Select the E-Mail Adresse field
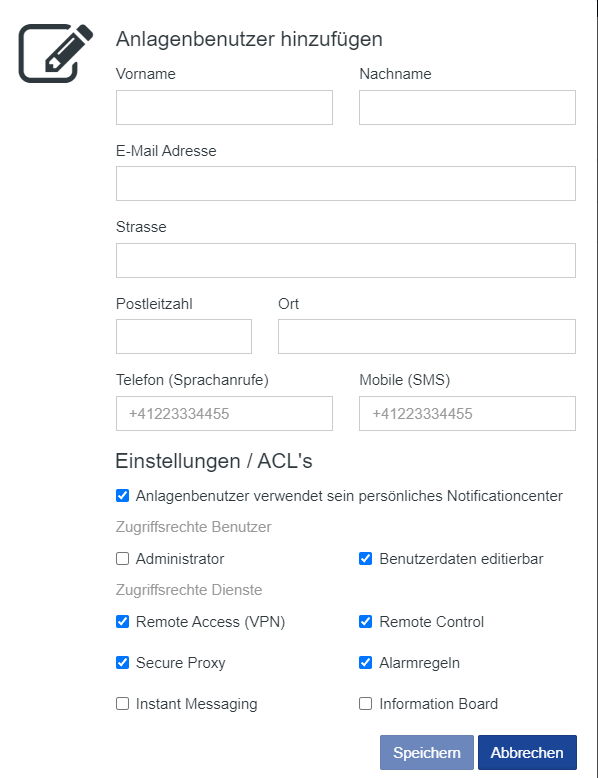 click(346, 184)
